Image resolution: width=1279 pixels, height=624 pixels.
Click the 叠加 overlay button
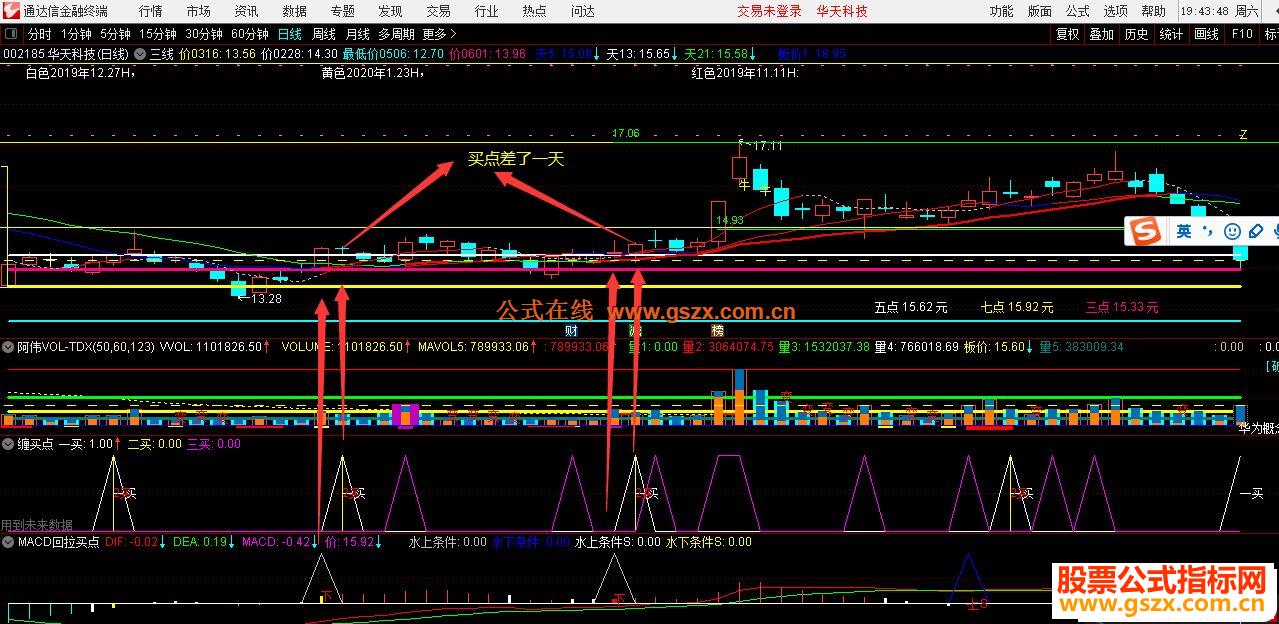[1101, 34]
